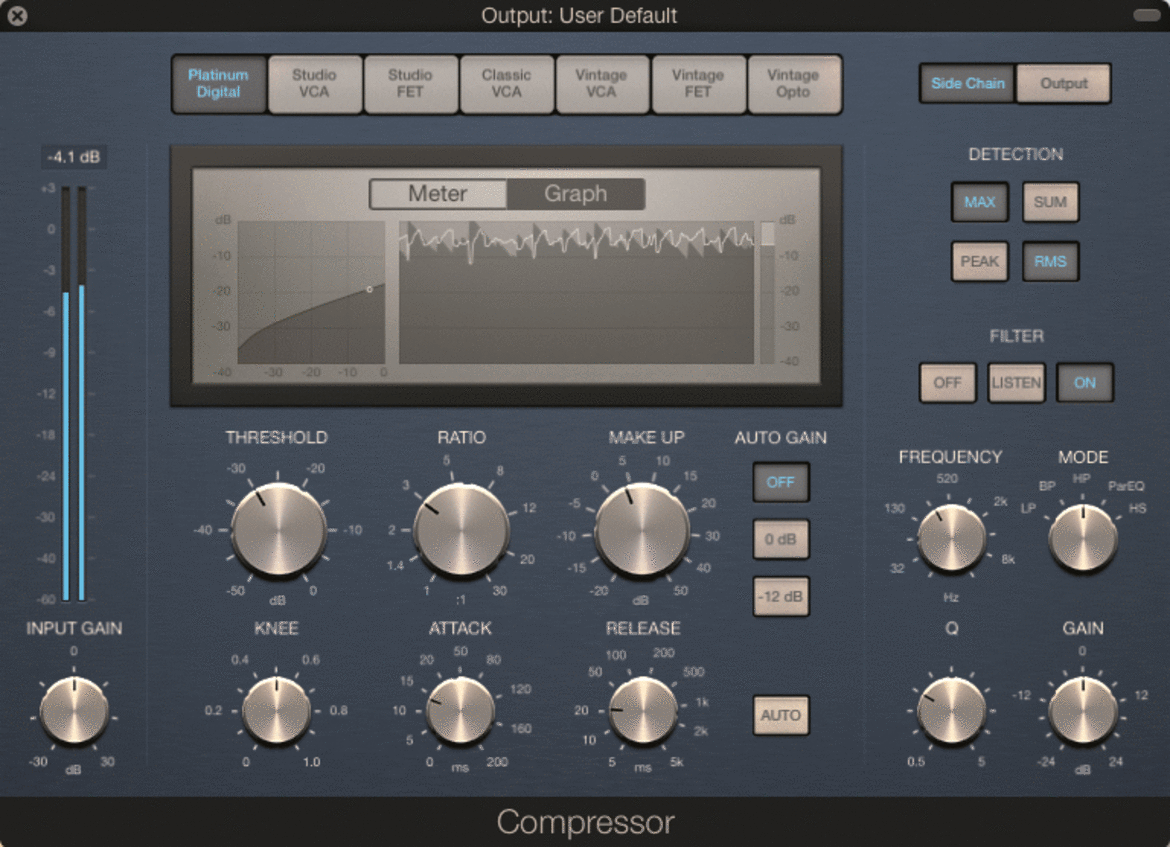This screenshot has height=847, width=1170.
Task: Click the RATIO knob
Action: (461, 530)
